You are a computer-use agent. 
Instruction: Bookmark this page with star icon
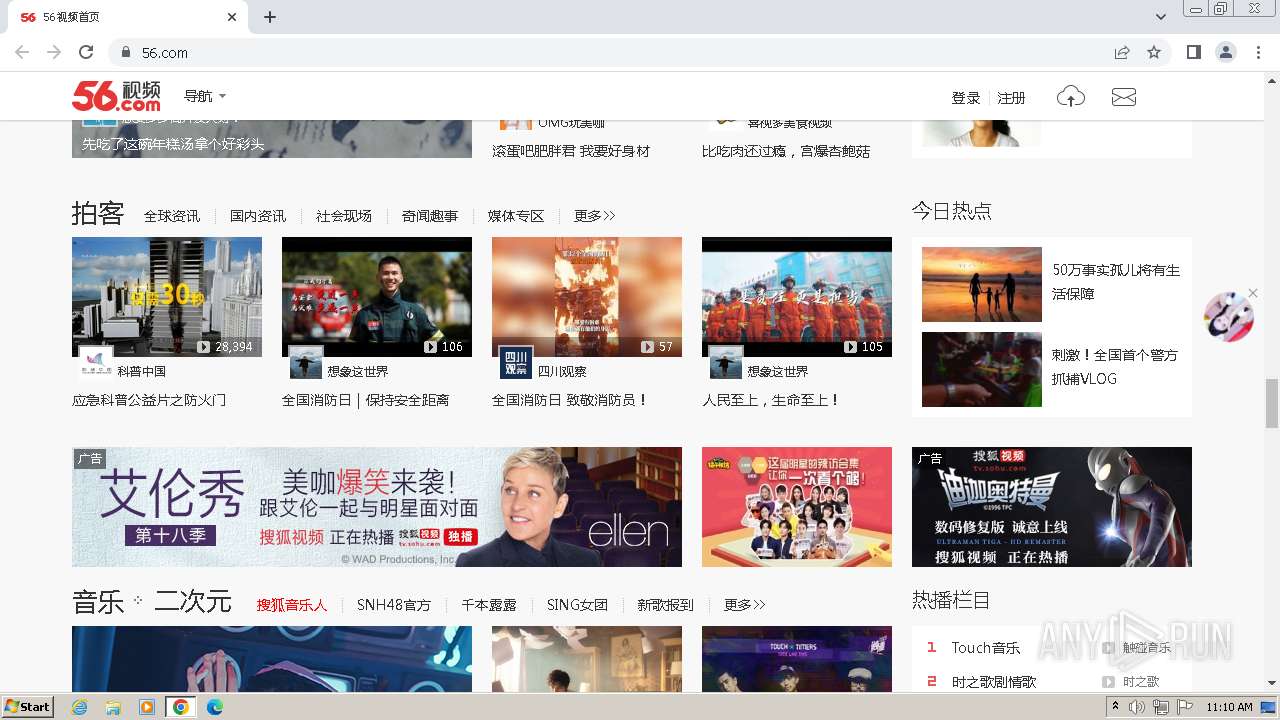1154,52
